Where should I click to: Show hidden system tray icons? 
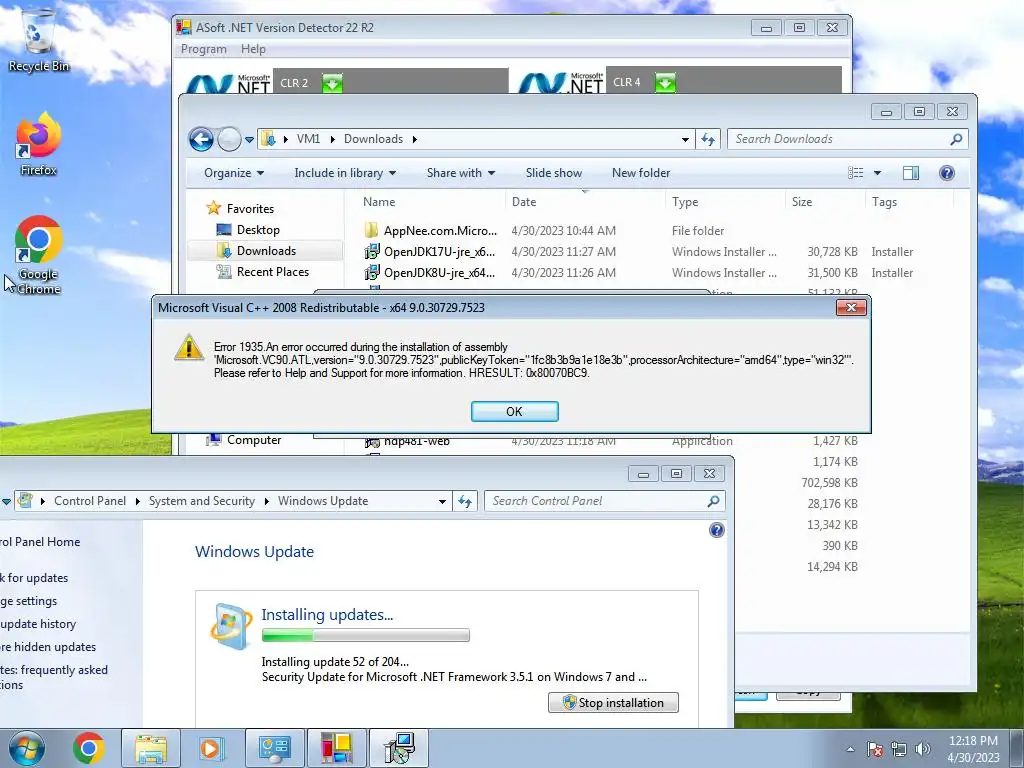click(850, 749)
